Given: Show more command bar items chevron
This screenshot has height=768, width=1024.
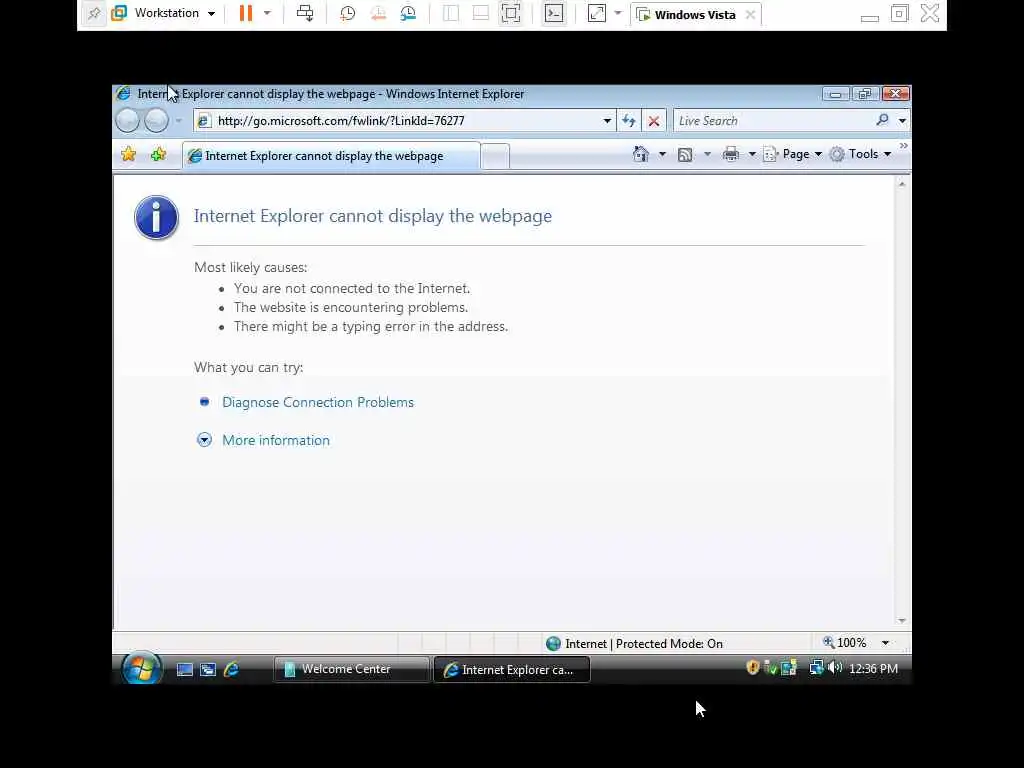Looking at the screenshot, I should coord(903,146).
